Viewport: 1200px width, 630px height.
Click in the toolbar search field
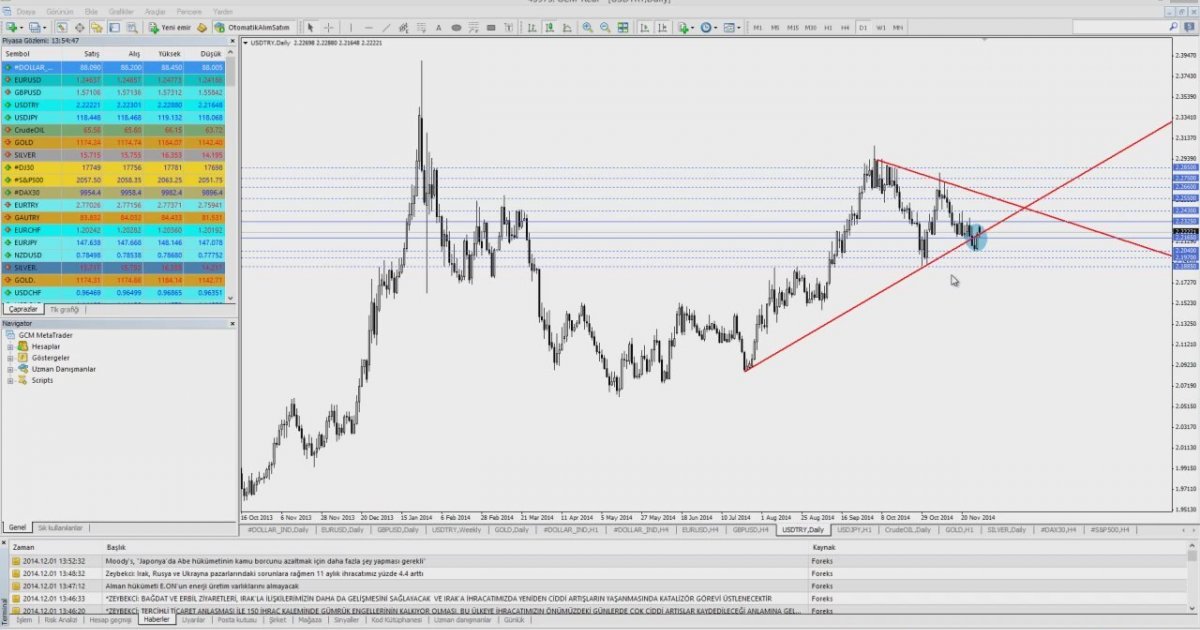(x=1125, y=27)
